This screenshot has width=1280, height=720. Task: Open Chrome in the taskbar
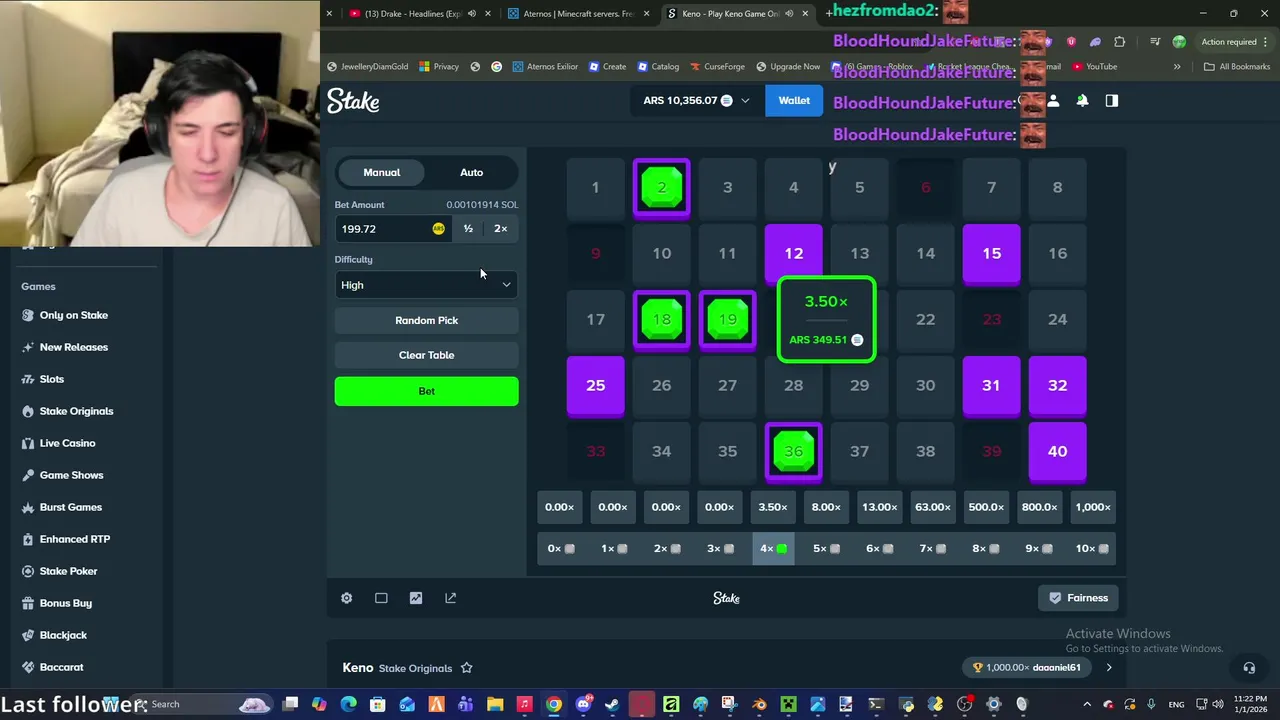(553, 704)
